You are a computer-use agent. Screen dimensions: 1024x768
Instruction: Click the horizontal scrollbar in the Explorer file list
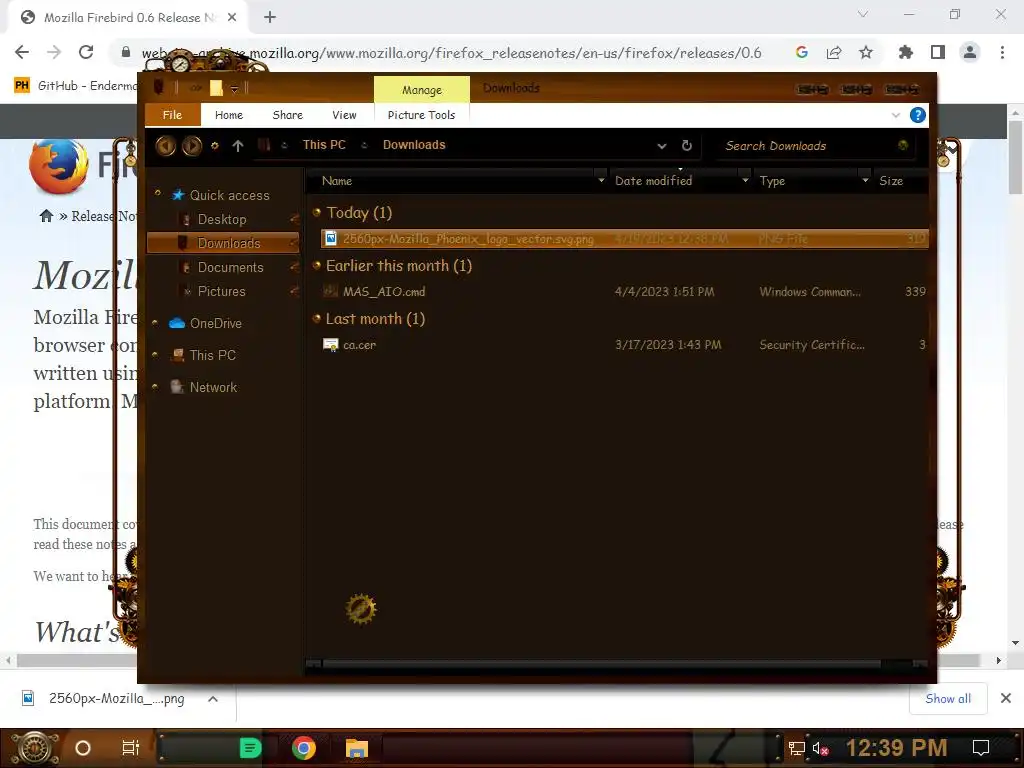[x=601, y=664]
